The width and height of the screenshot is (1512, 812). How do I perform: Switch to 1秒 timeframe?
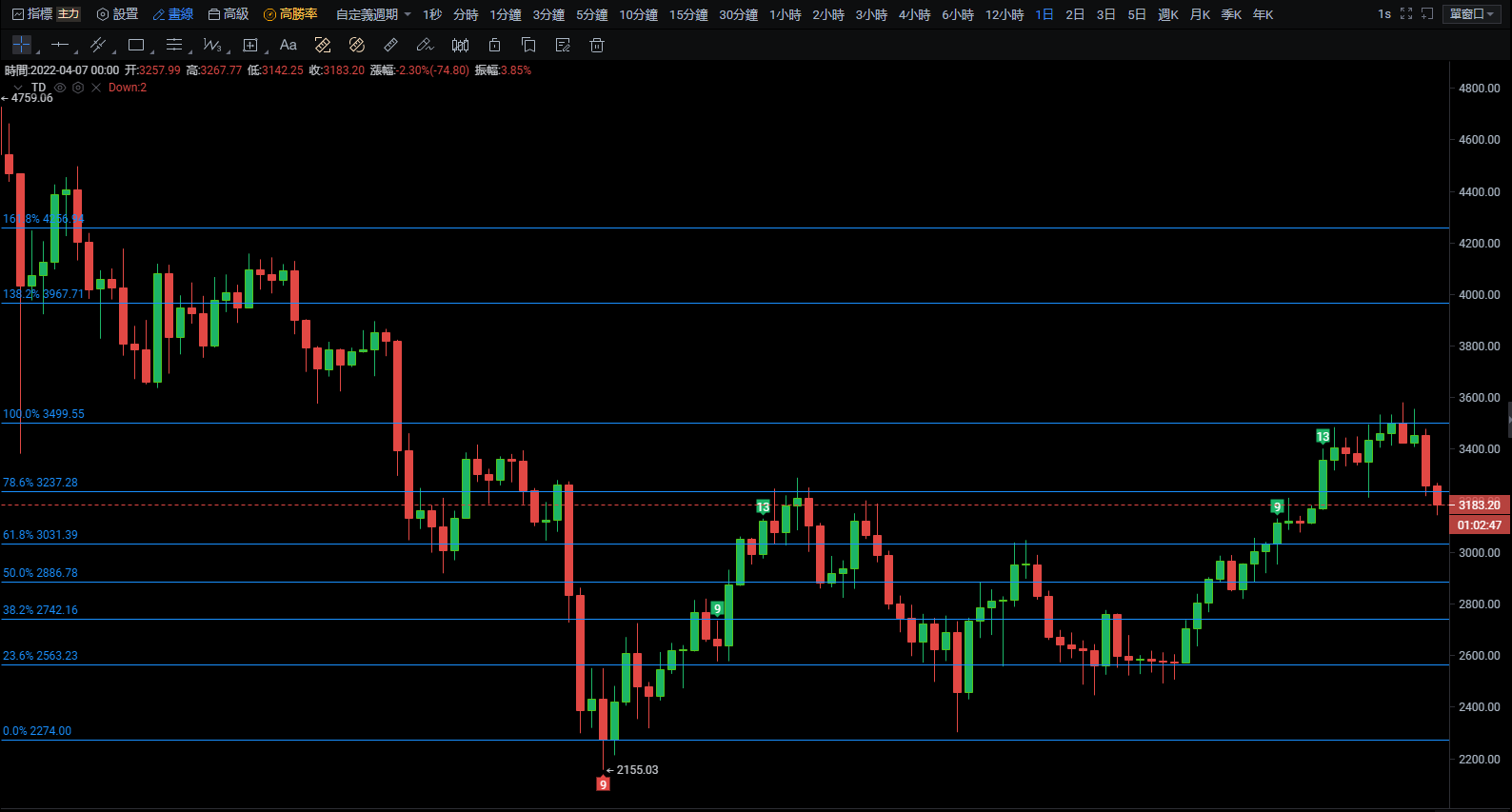tap(432, 14)
